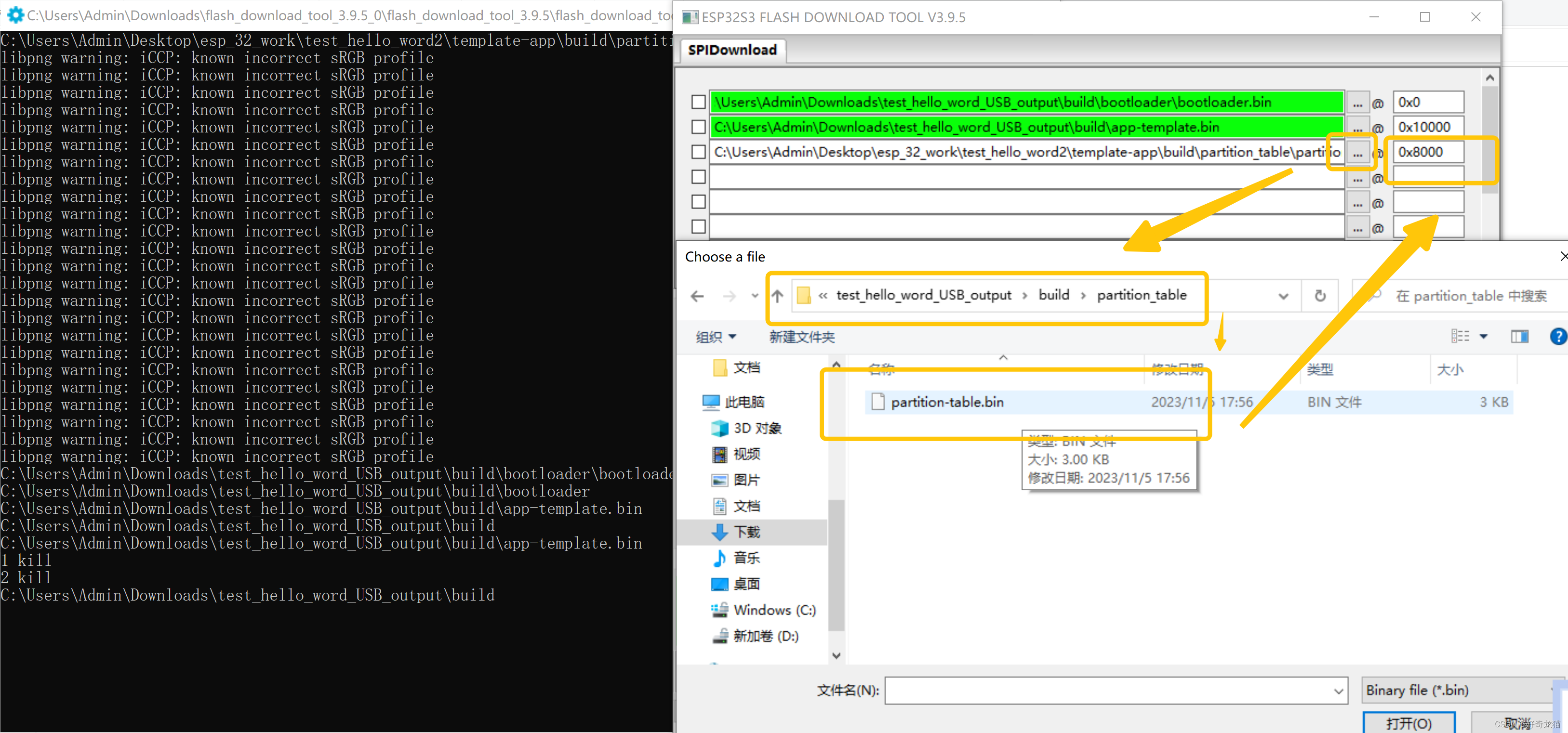Enable the partition_table file checkbox

point(698,152)
